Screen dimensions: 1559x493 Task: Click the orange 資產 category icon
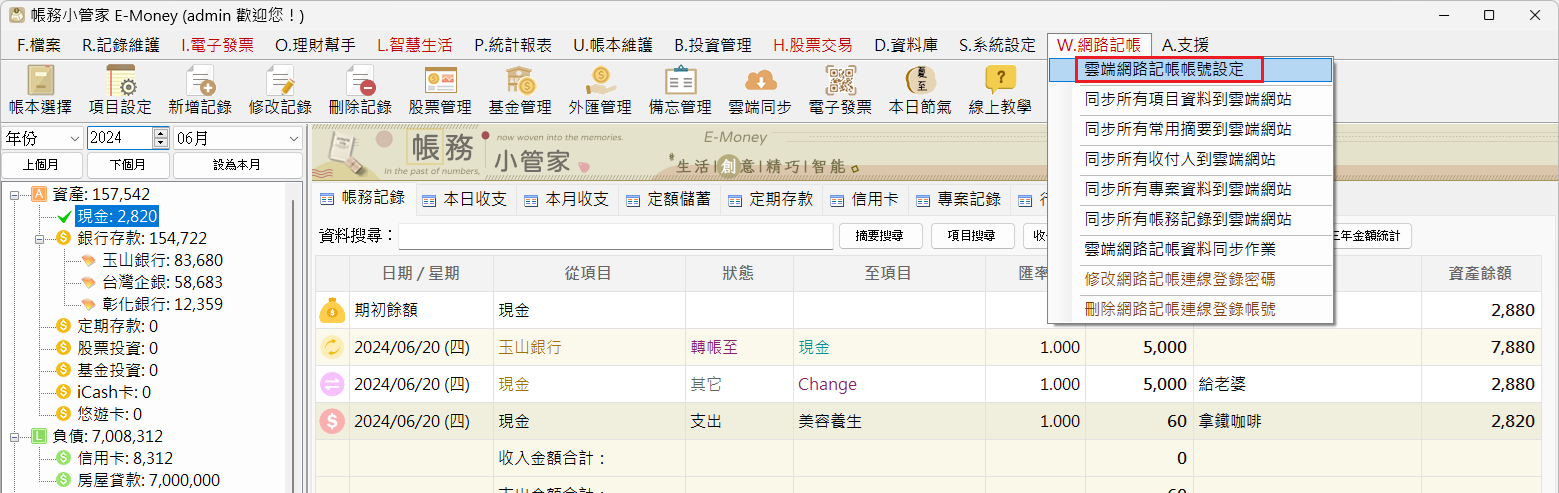[40, 194]
